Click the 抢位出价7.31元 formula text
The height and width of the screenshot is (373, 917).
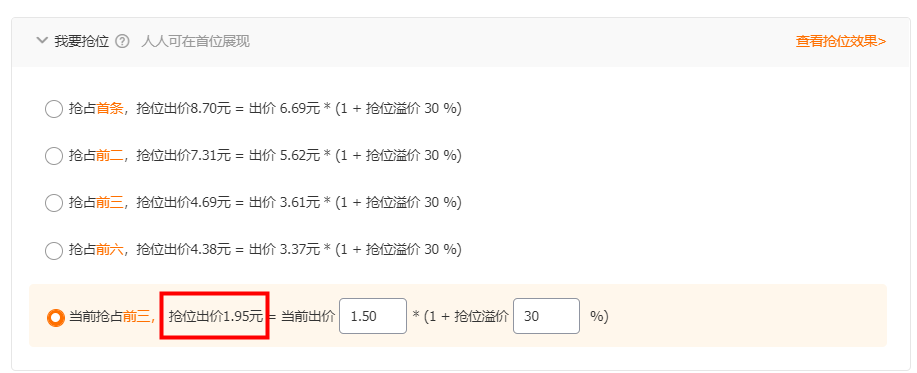coord(184,156)
